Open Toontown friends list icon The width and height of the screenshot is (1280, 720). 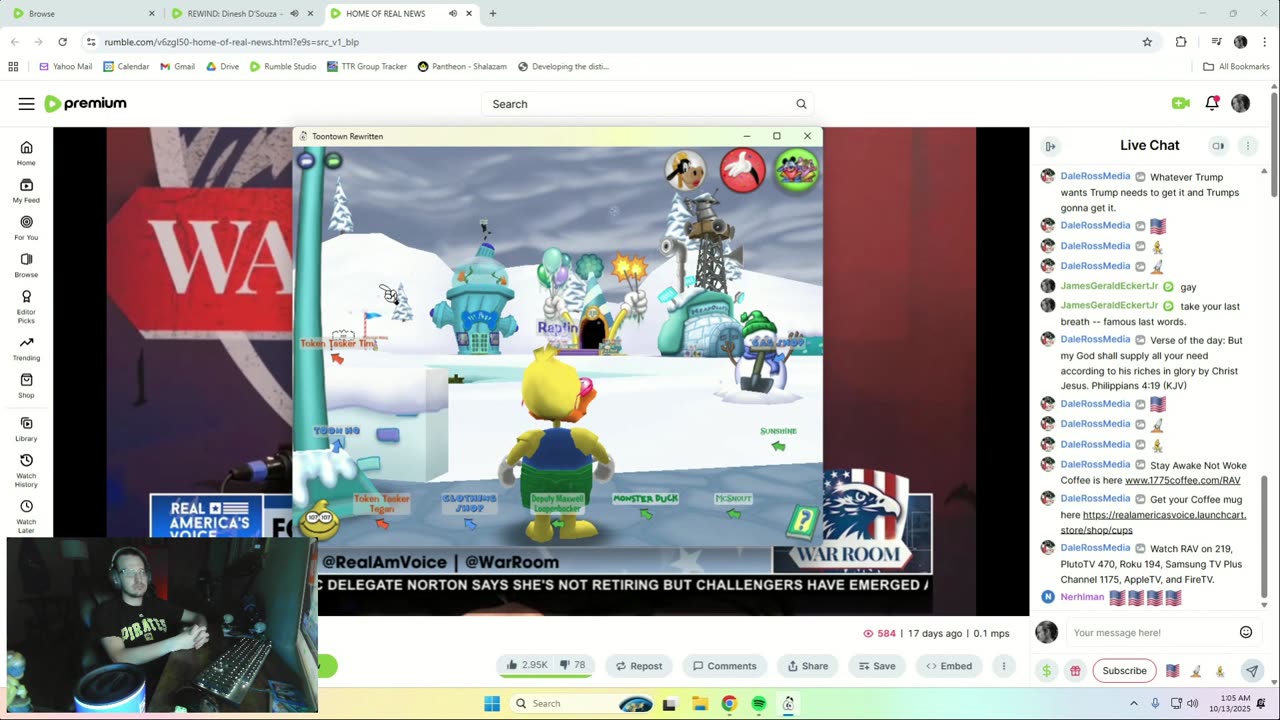tap(796, 170)
